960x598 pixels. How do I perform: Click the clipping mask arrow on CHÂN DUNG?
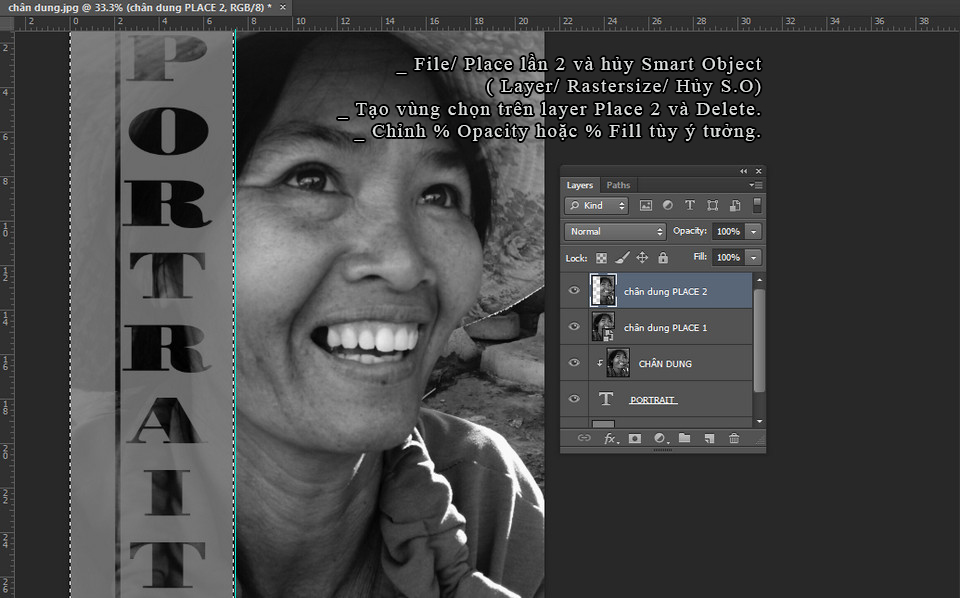(x=599, y=363)
